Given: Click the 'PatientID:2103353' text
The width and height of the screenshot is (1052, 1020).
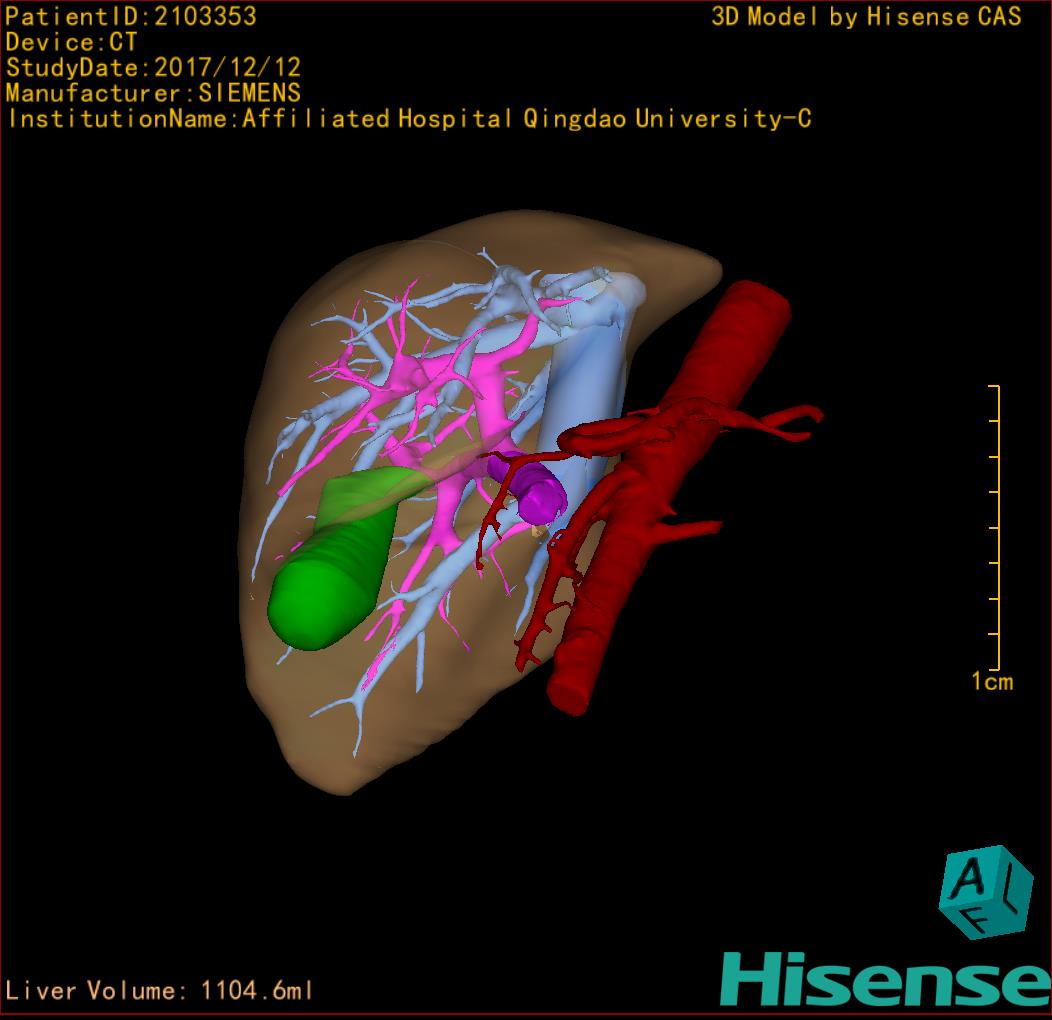Looking at the screenshot, I should pyautogui.click(x=131, y=17).
